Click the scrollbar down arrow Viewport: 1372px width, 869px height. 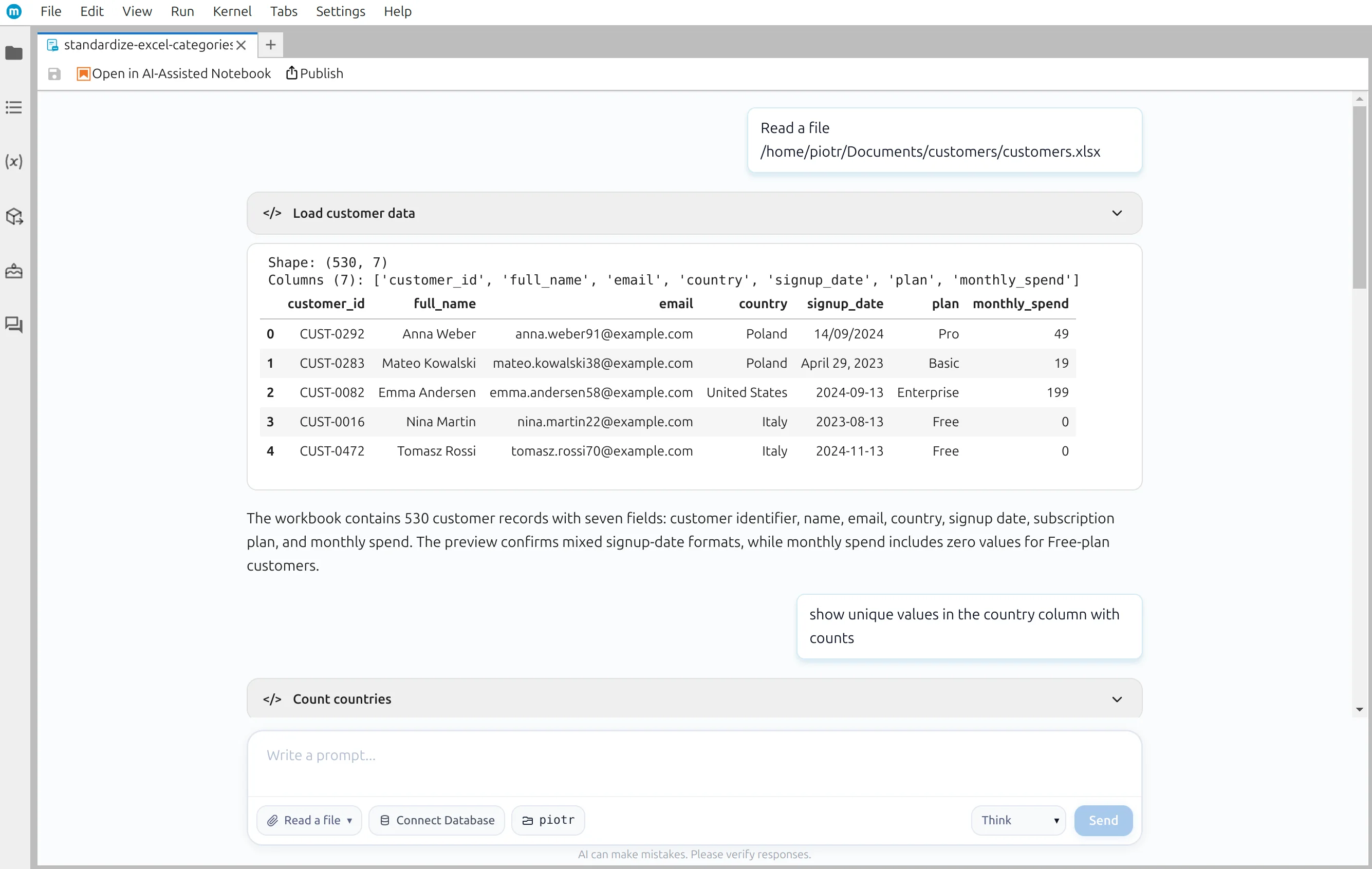click(x=1359, y=710)
